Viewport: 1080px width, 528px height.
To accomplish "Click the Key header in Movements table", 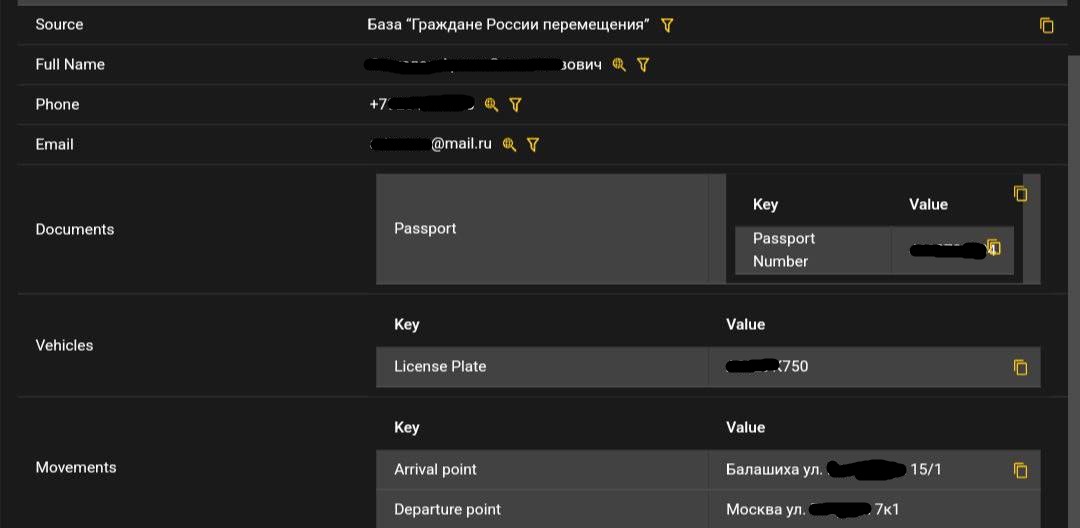I will pos(406,427).
